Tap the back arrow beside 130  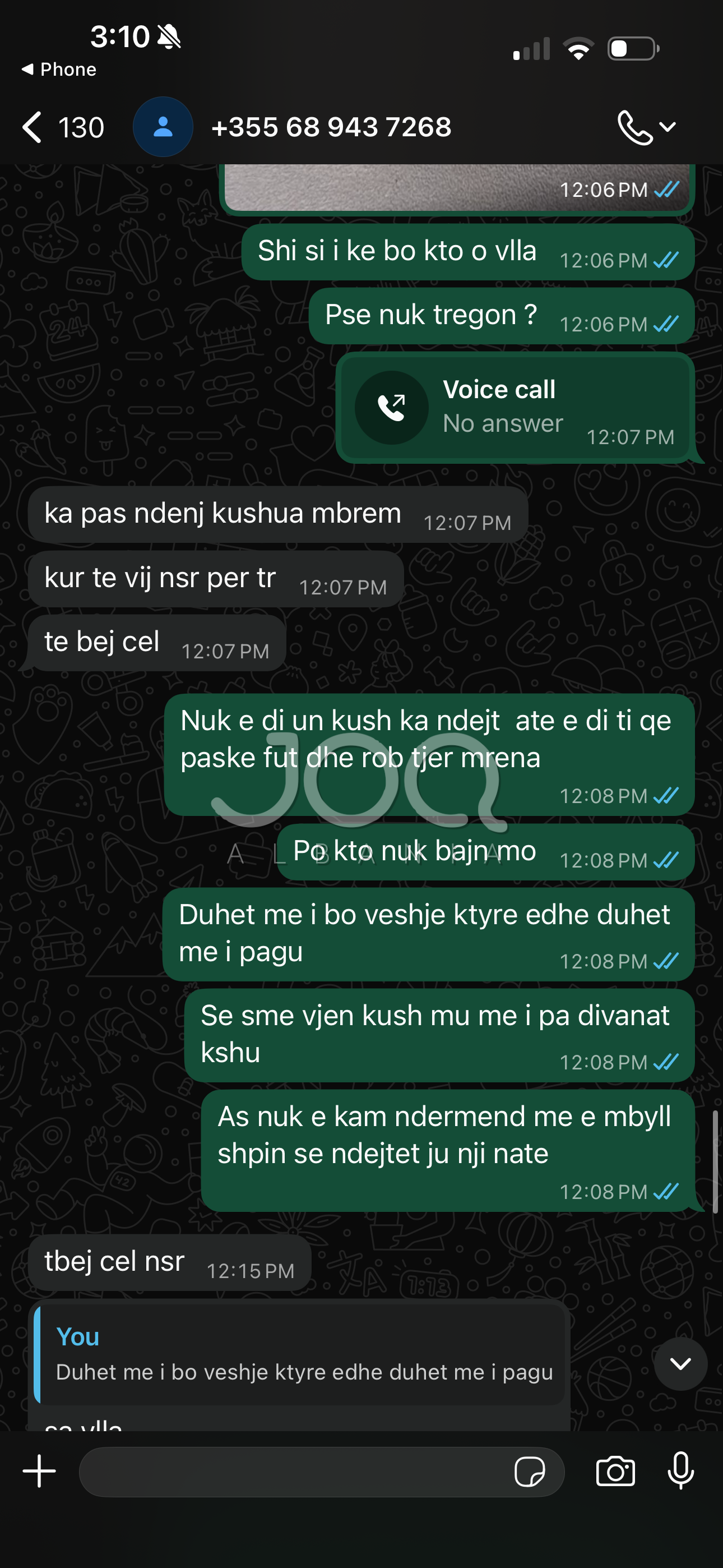[x=31, y=127]
